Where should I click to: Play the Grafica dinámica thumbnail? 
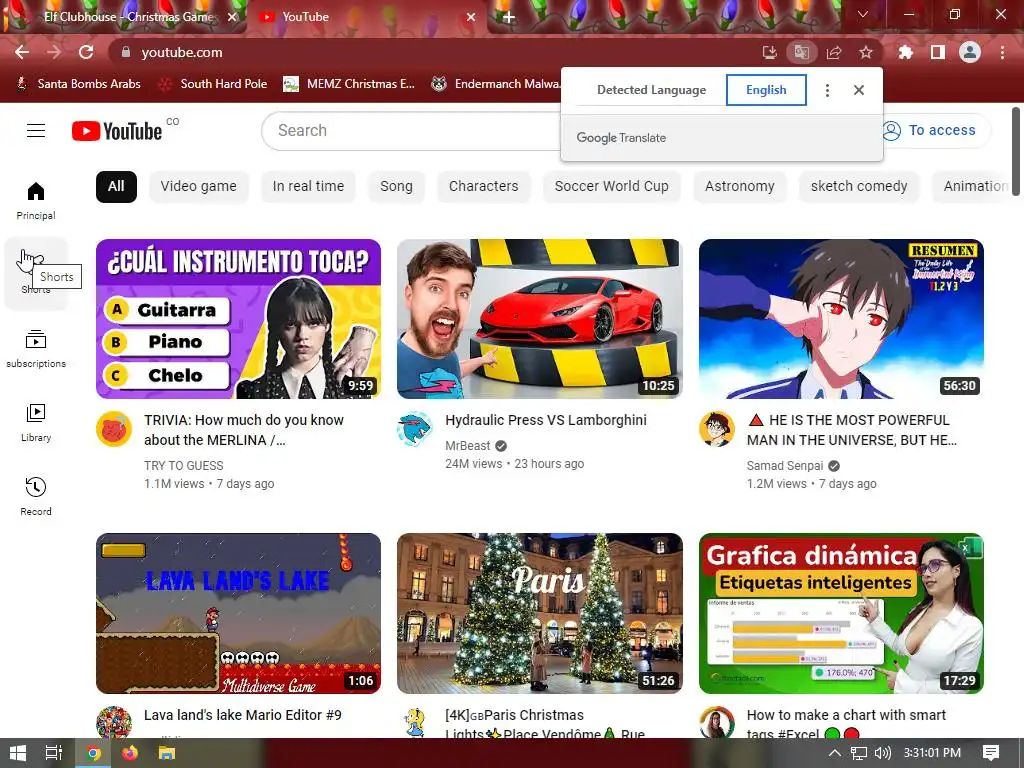841,613
